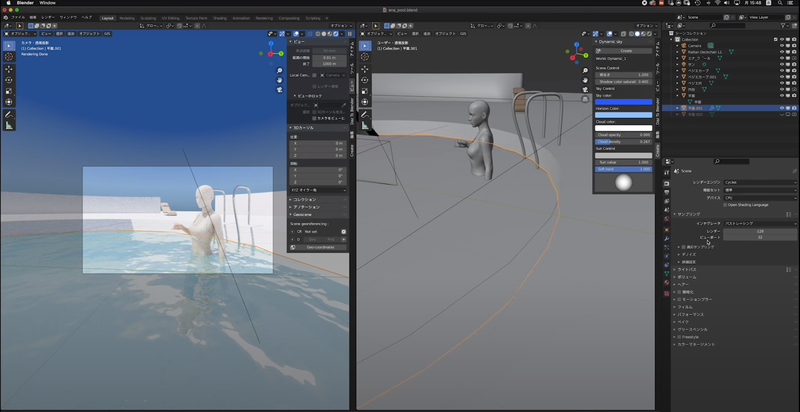The width and height of the screenshot is (800, 412).
Task: Toggle visibility eye for Rattan Deckchair L1
Action: pyautogui.click(x=782, y=52)
